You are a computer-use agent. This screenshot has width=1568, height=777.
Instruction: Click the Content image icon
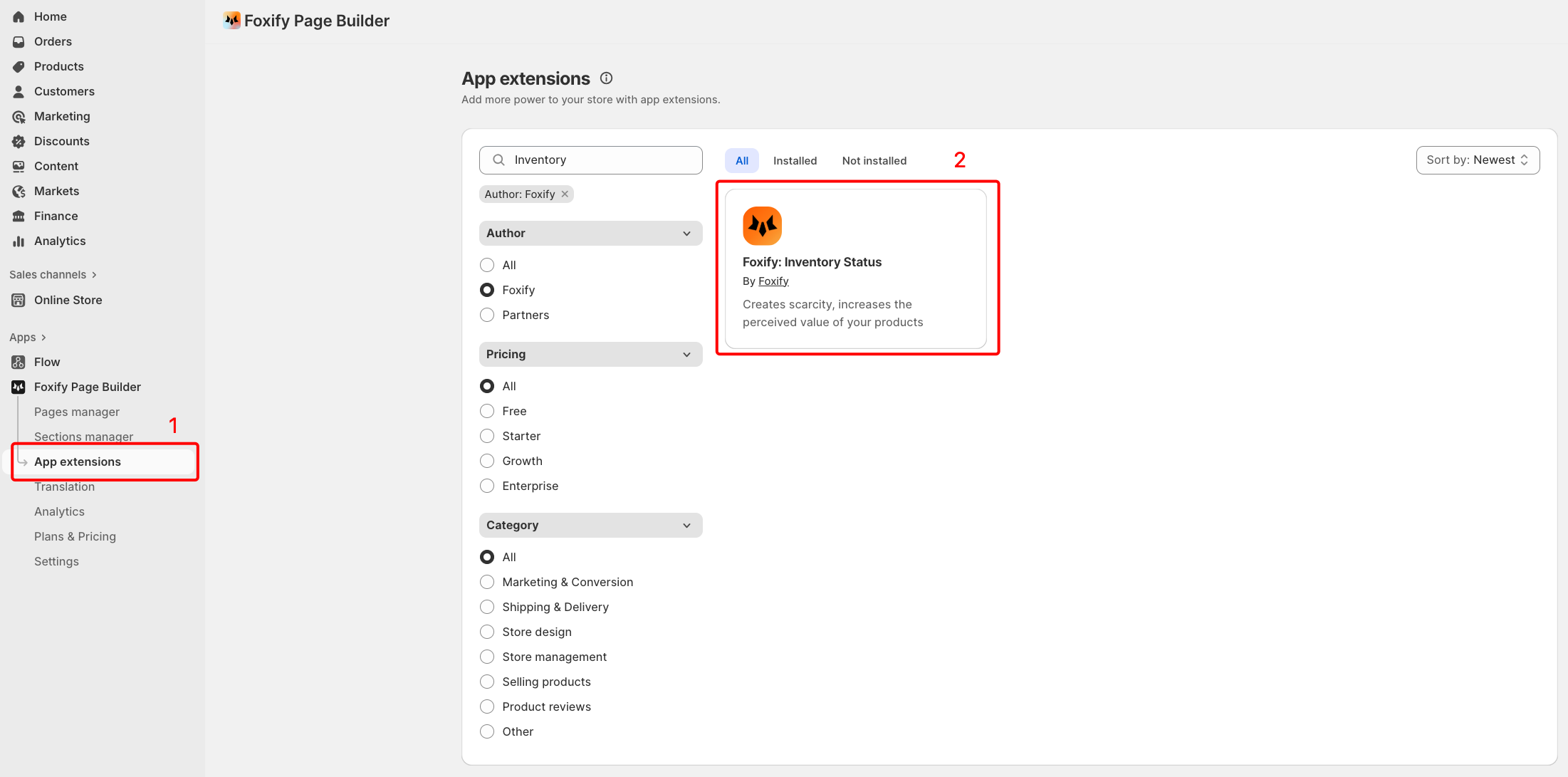coord(19,166)
